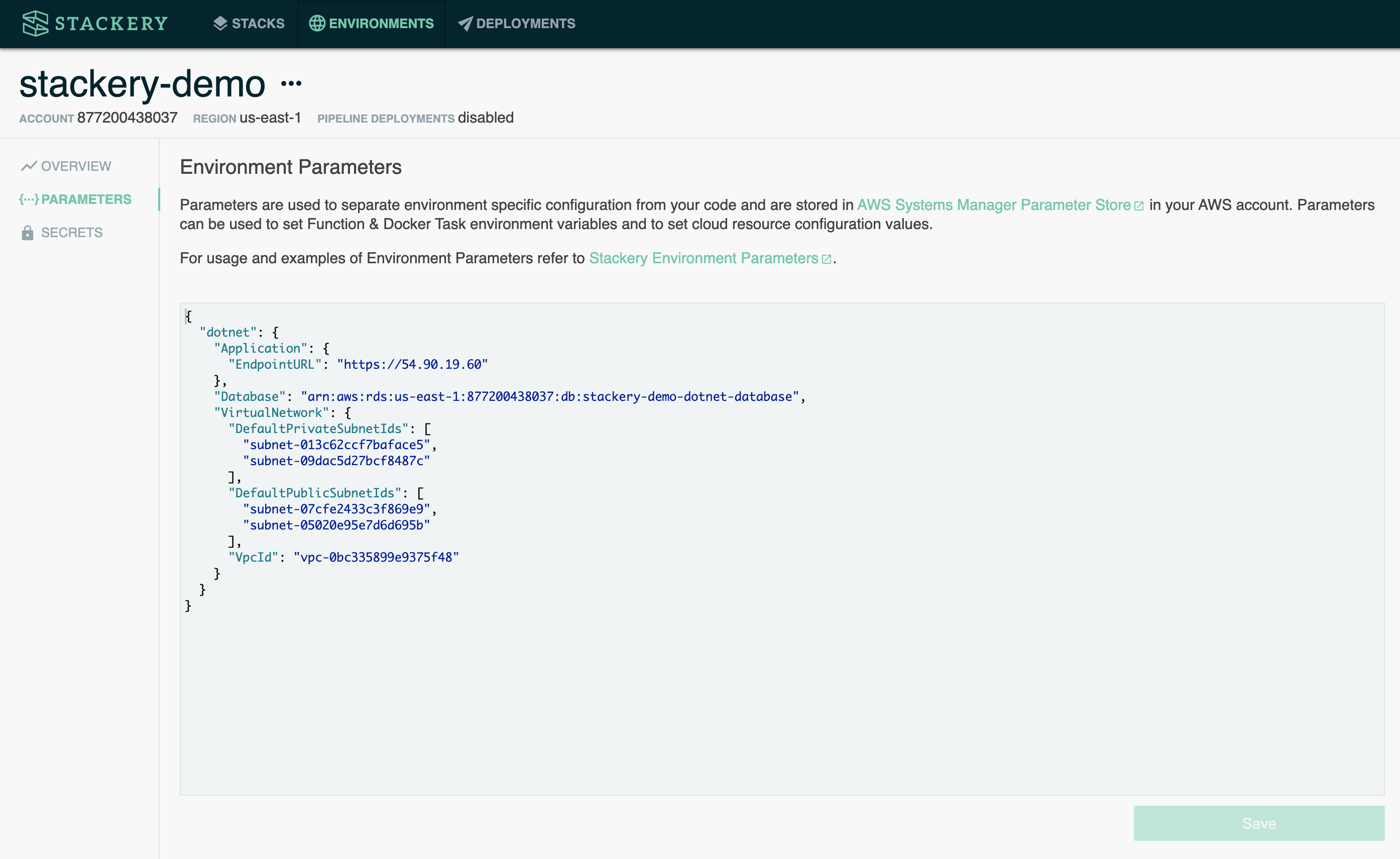The width and height of the screenshot is (1400, 859).
Task: Click the Deployments paper plane icon
Action: (x=465, y=23)
